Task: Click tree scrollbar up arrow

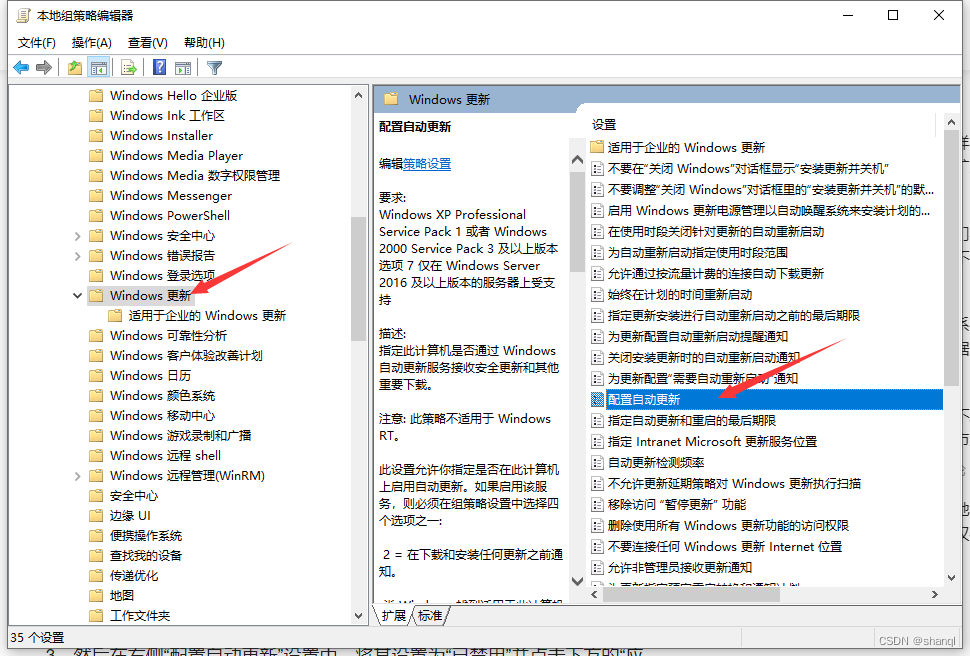Action: 358,95
